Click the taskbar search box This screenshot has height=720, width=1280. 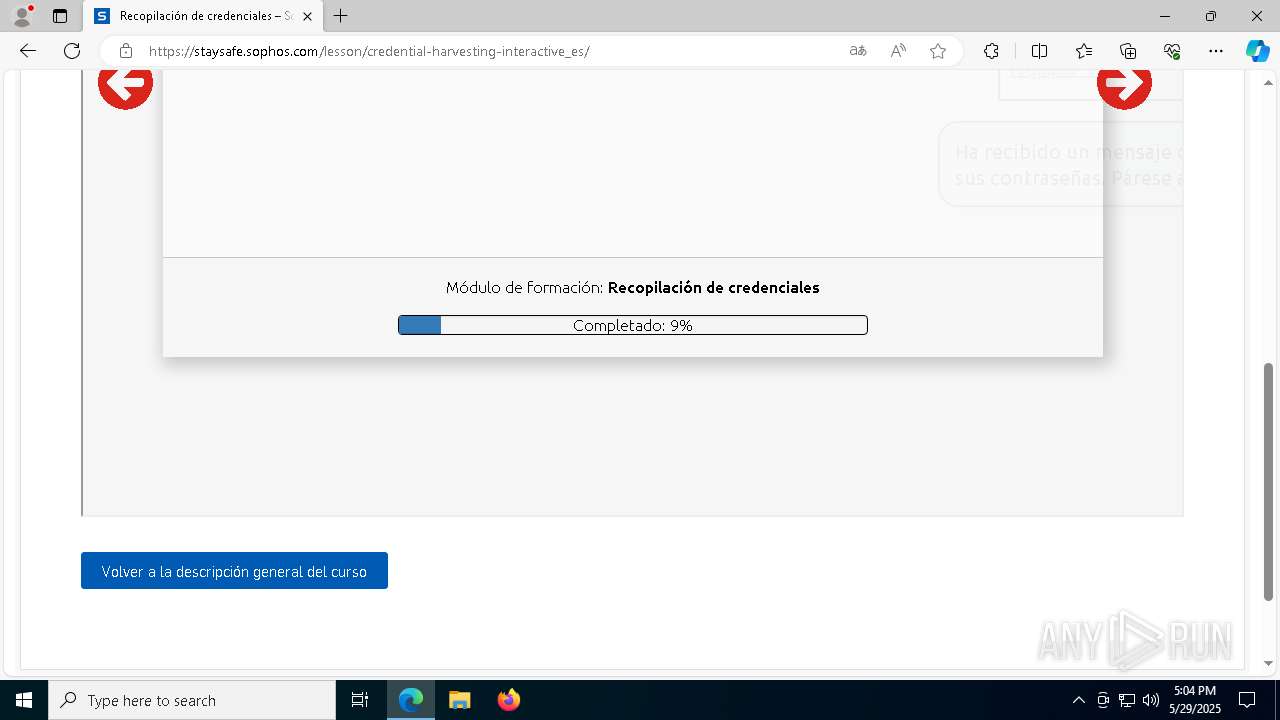click(x=192, y=700)
